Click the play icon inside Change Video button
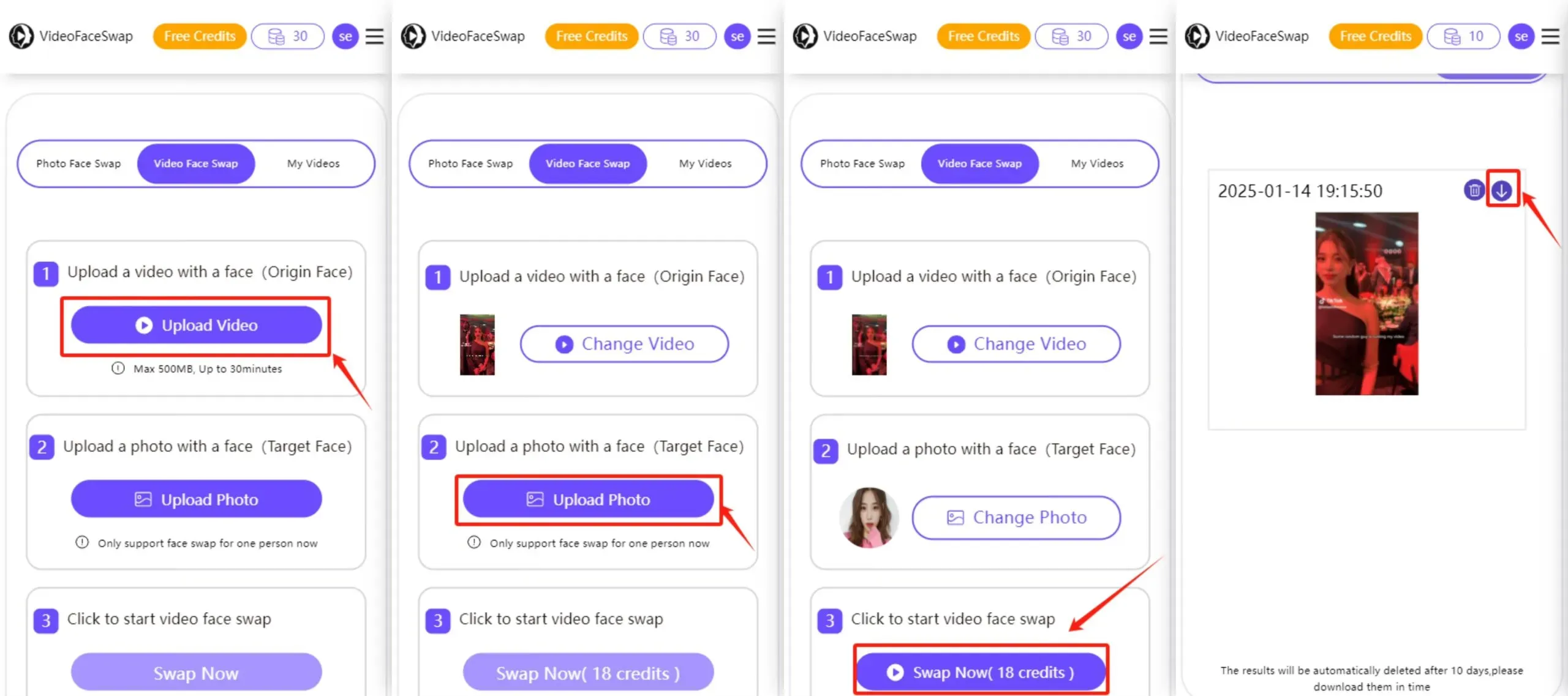 pos(563,344)
